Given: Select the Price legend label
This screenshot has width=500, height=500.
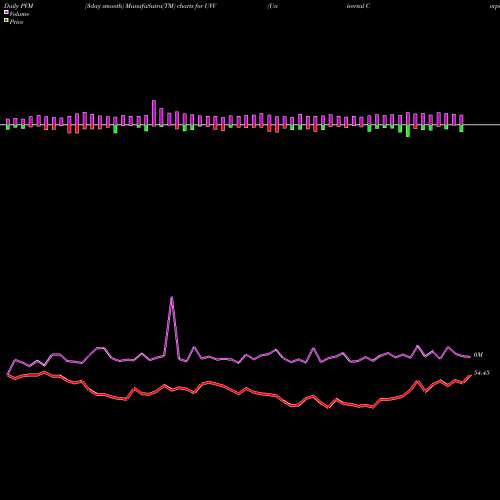Looking at the screenshot, I should coord(16,22).
